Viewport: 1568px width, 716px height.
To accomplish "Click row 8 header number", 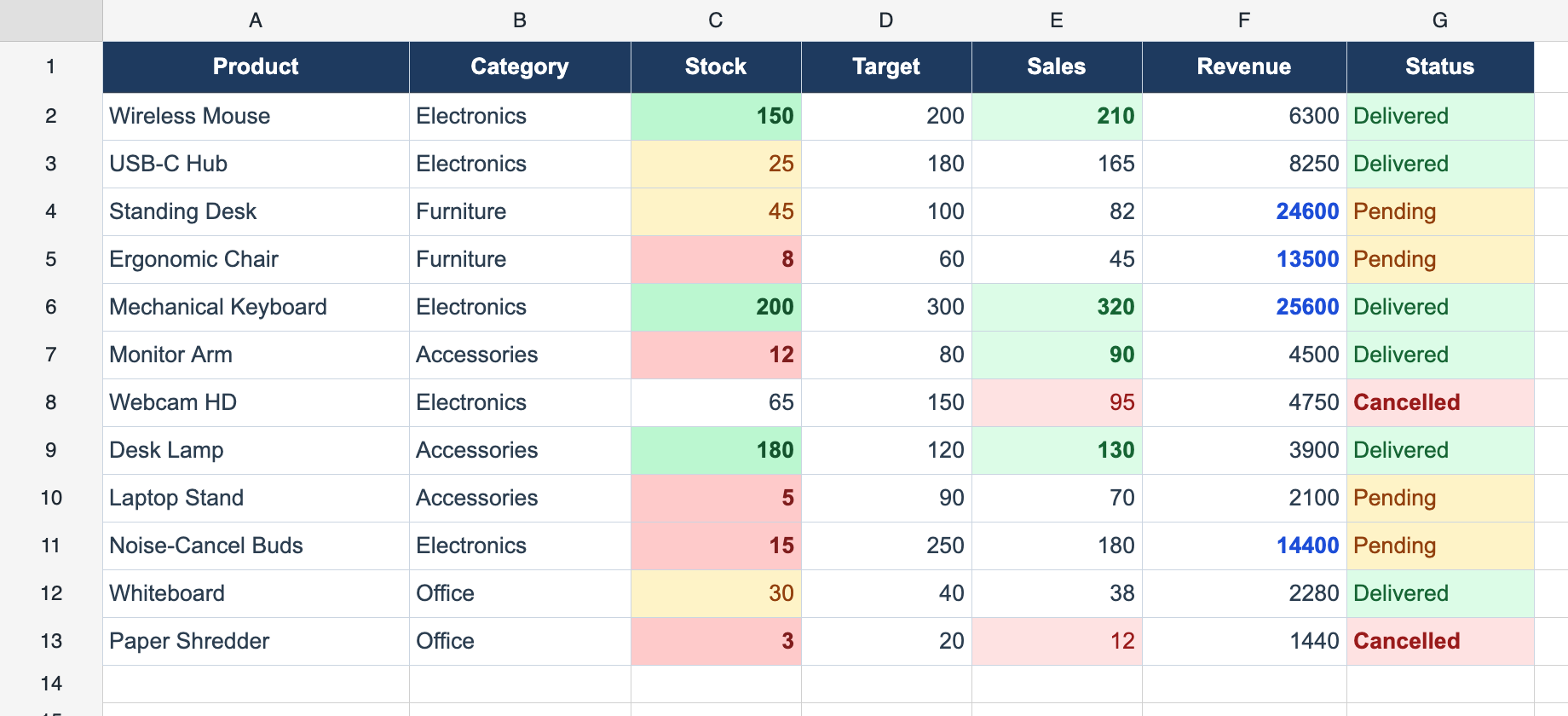I will pos(51,402).
